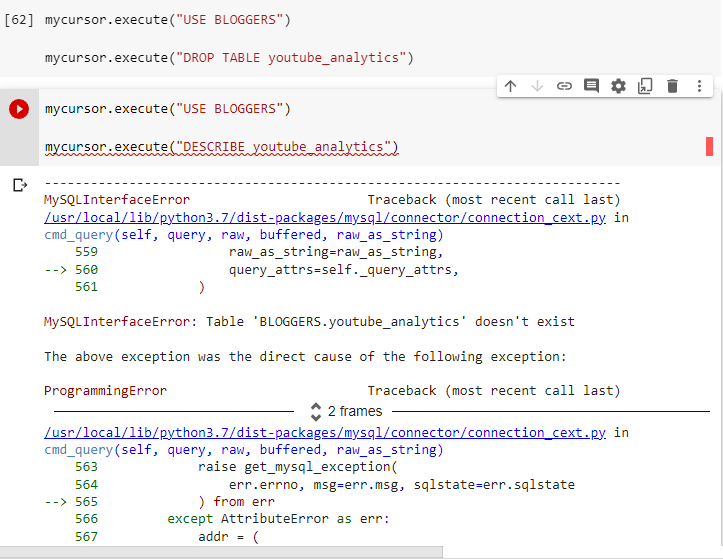The image size is (723, 560).
Task: Click the line "559 raw_as_string=raw_as_string,"
Action: tap(259, 252)
